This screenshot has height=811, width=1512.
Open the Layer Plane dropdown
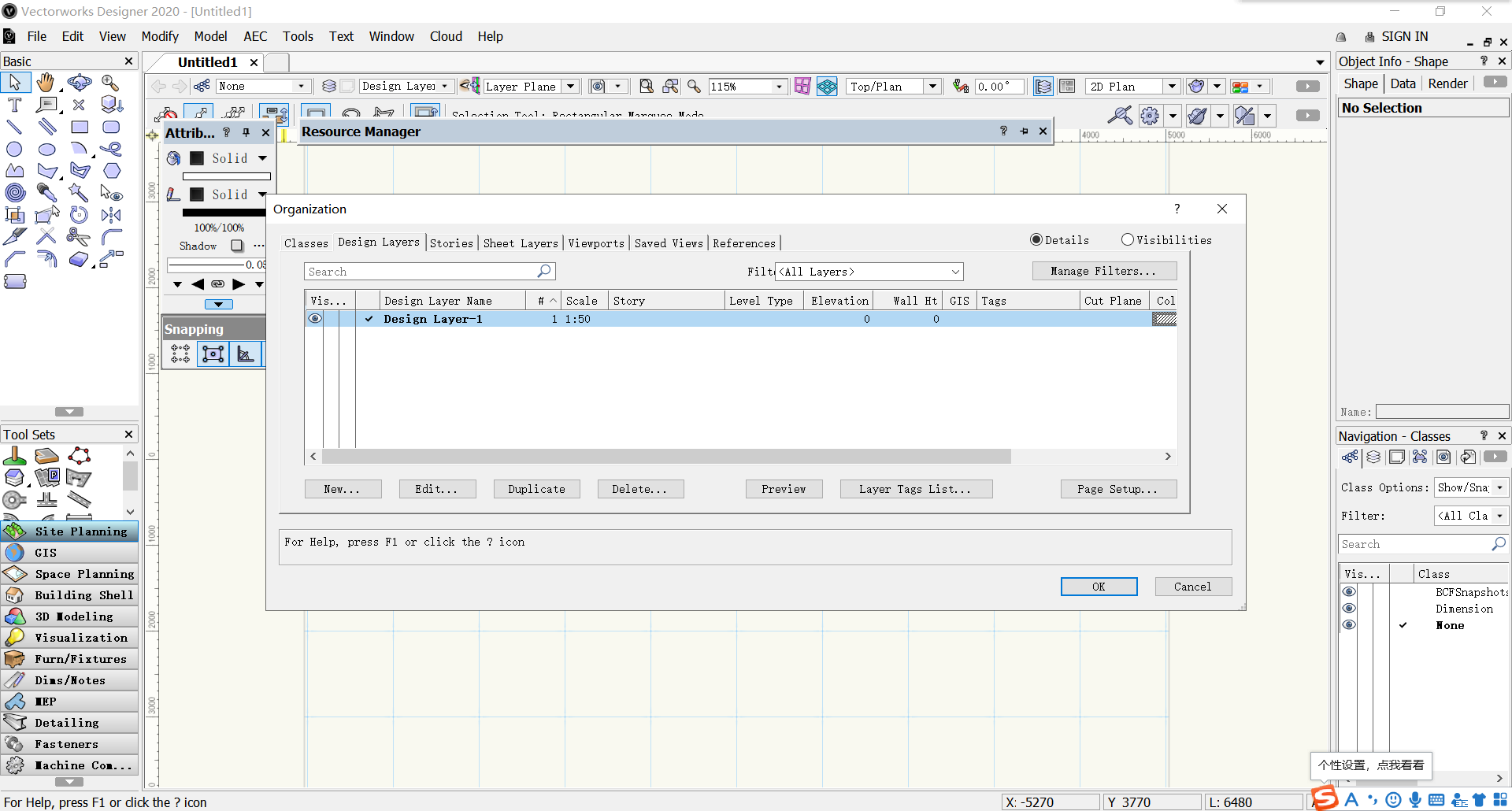pos(531,87)
